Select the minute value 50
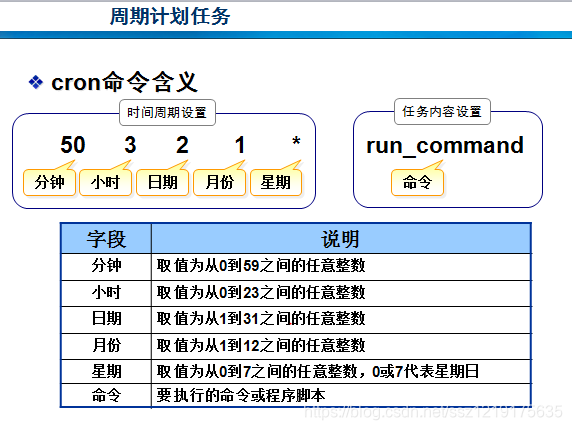Viewport: 572px width, 430px height. 73,144
